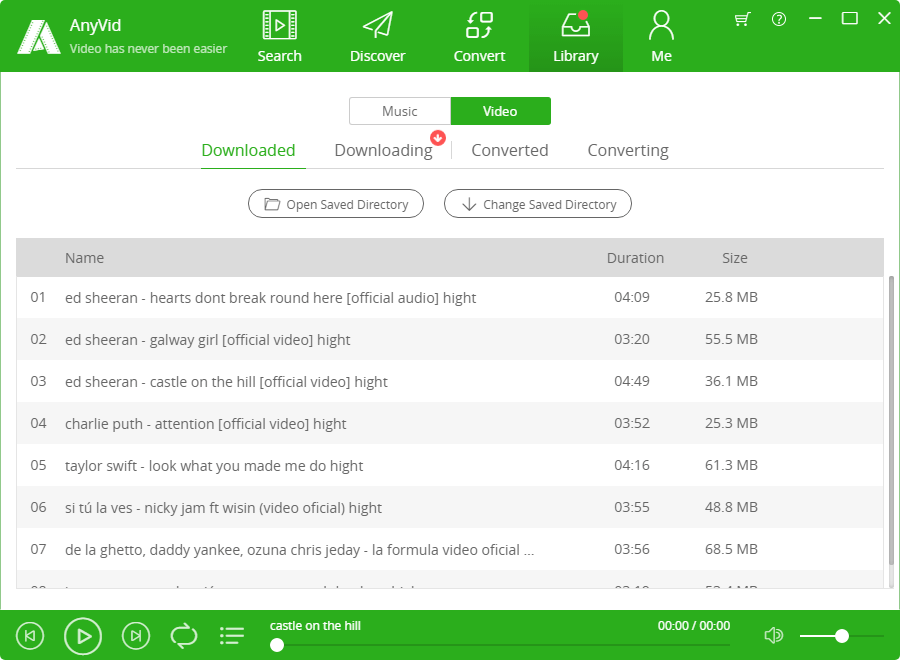Open the Downloaded tab
This screenshot has width=900, height=660.
[249, 150]
